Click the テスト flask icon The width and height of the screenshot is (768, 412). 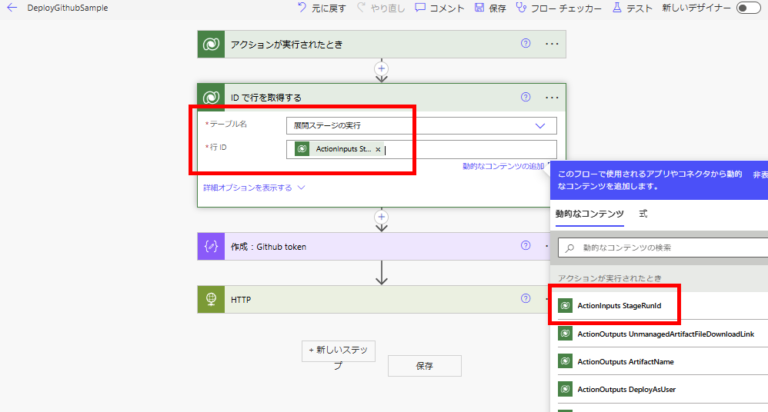[x=631, y=8]
